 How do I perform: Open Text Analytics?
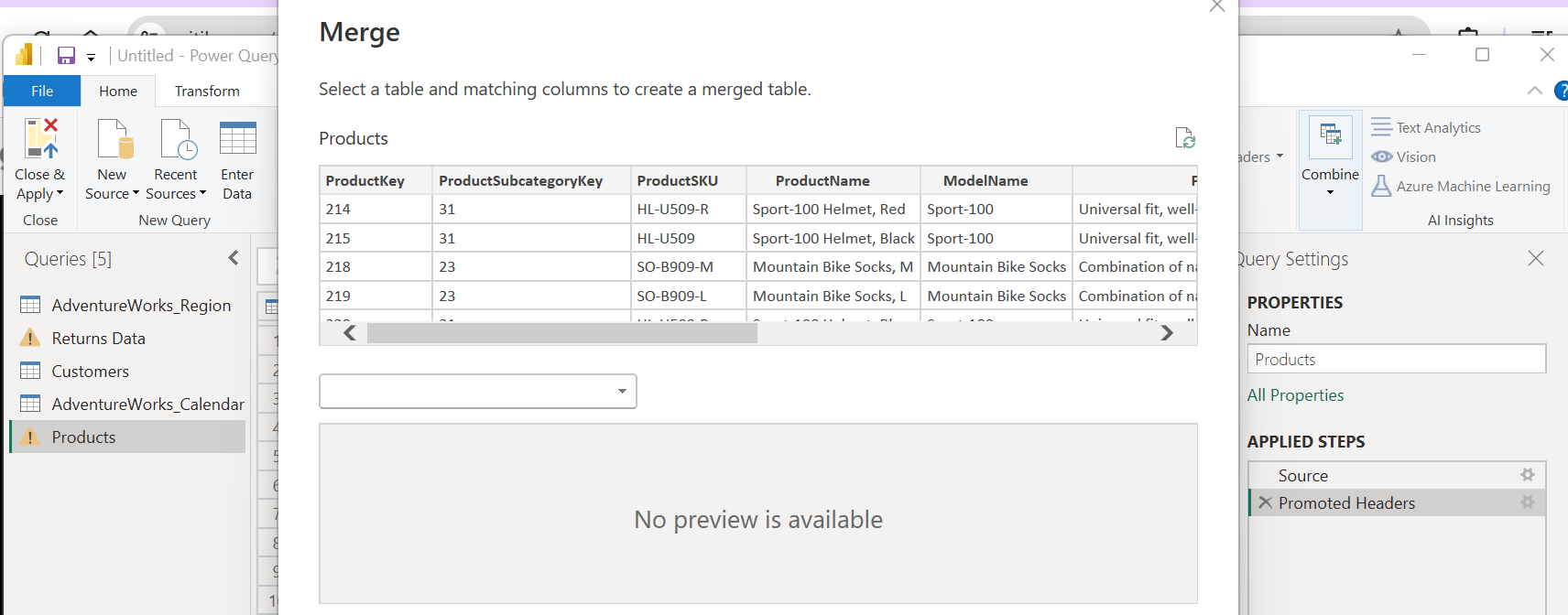pyautogui.click(x=1426, y=127)
